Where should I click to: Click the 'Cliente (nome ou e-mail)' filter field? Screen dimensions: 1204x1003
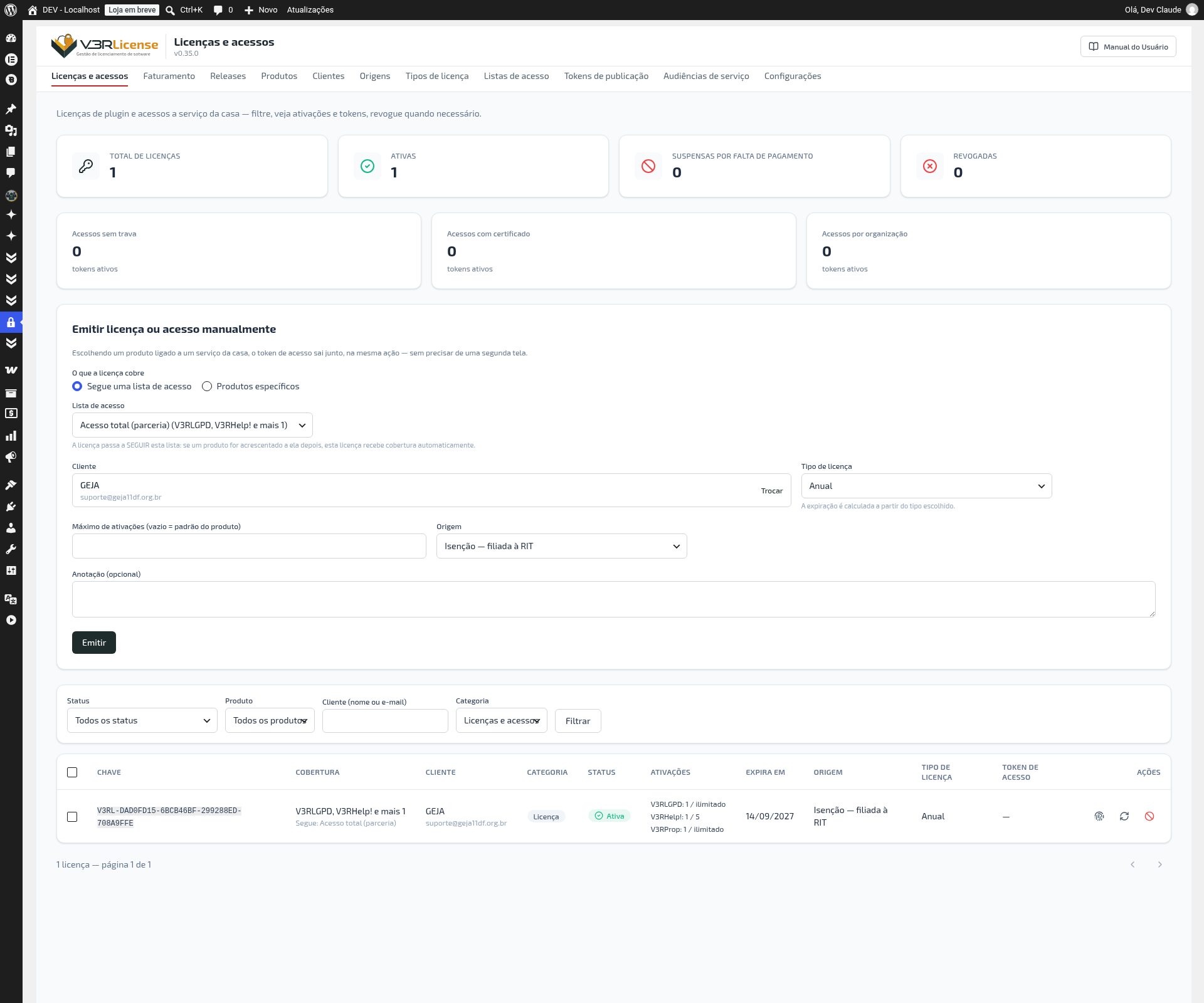[385, 721]
